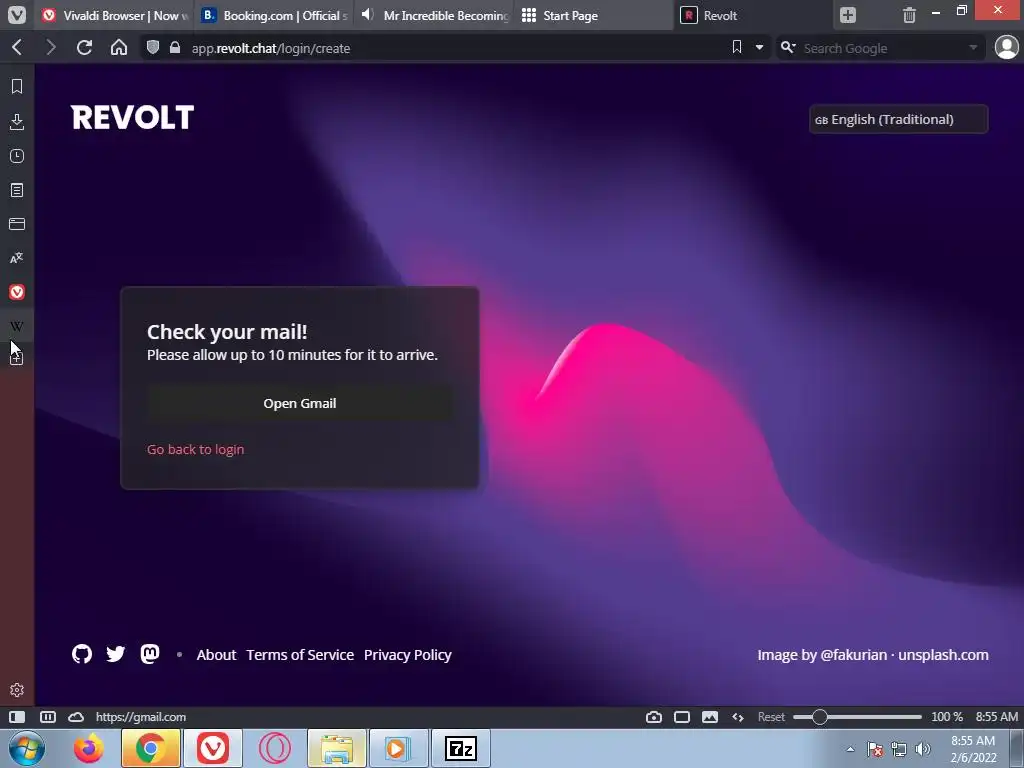Open Terms of Service link
Image resolution: width=1024 pixels, height=768 pixels.
(x=300, y=655)
